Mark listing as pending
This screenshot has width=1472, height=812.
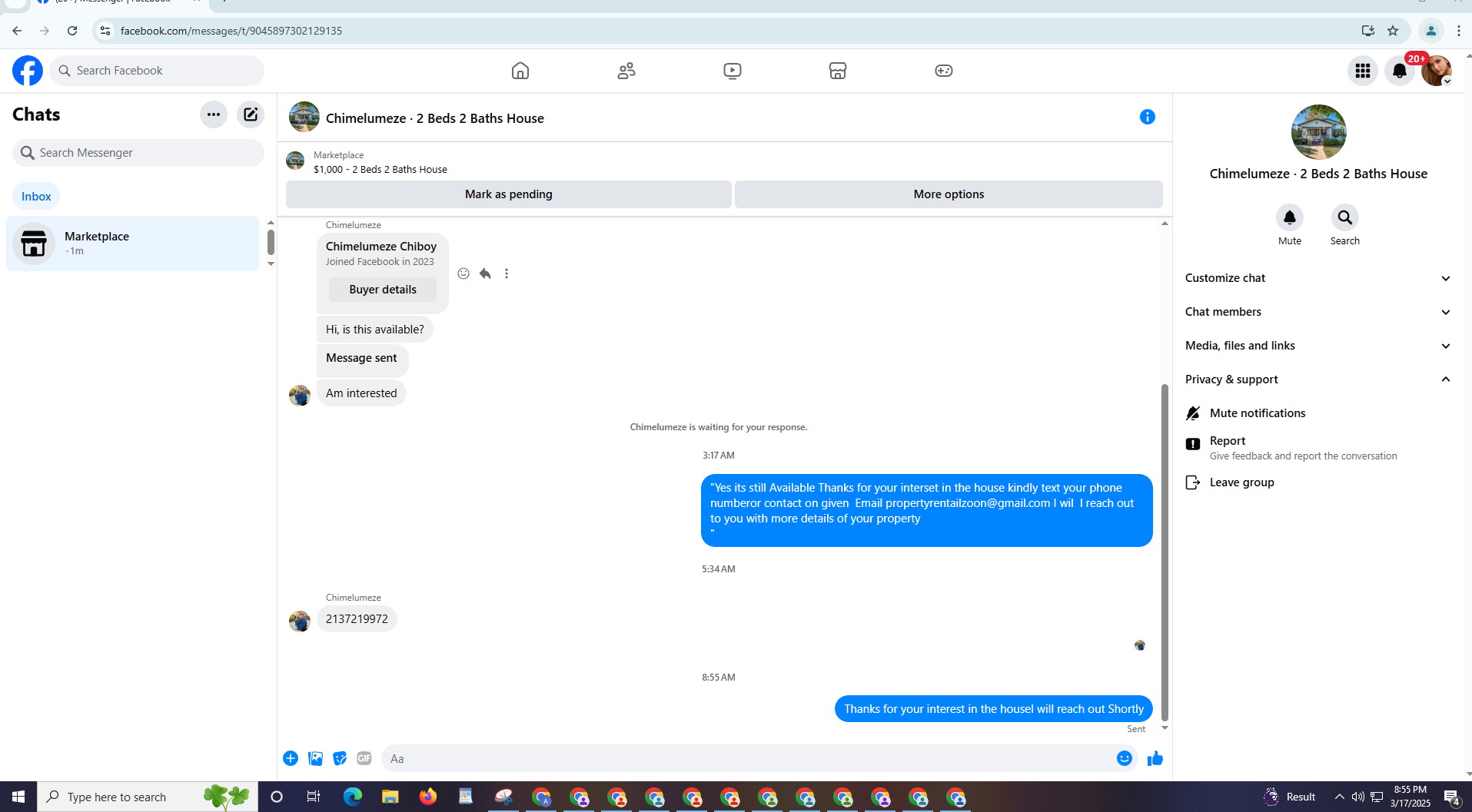[x=509, y=194]
